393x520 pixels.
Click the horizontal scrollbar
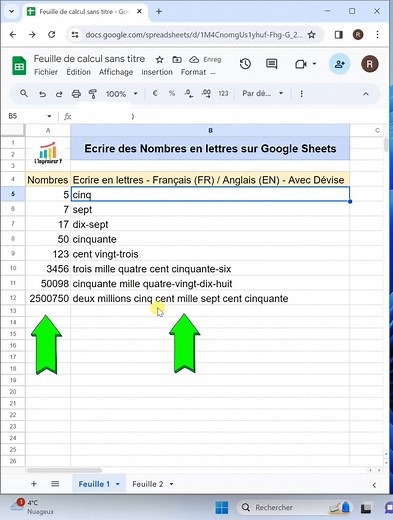tap(64, 470)
